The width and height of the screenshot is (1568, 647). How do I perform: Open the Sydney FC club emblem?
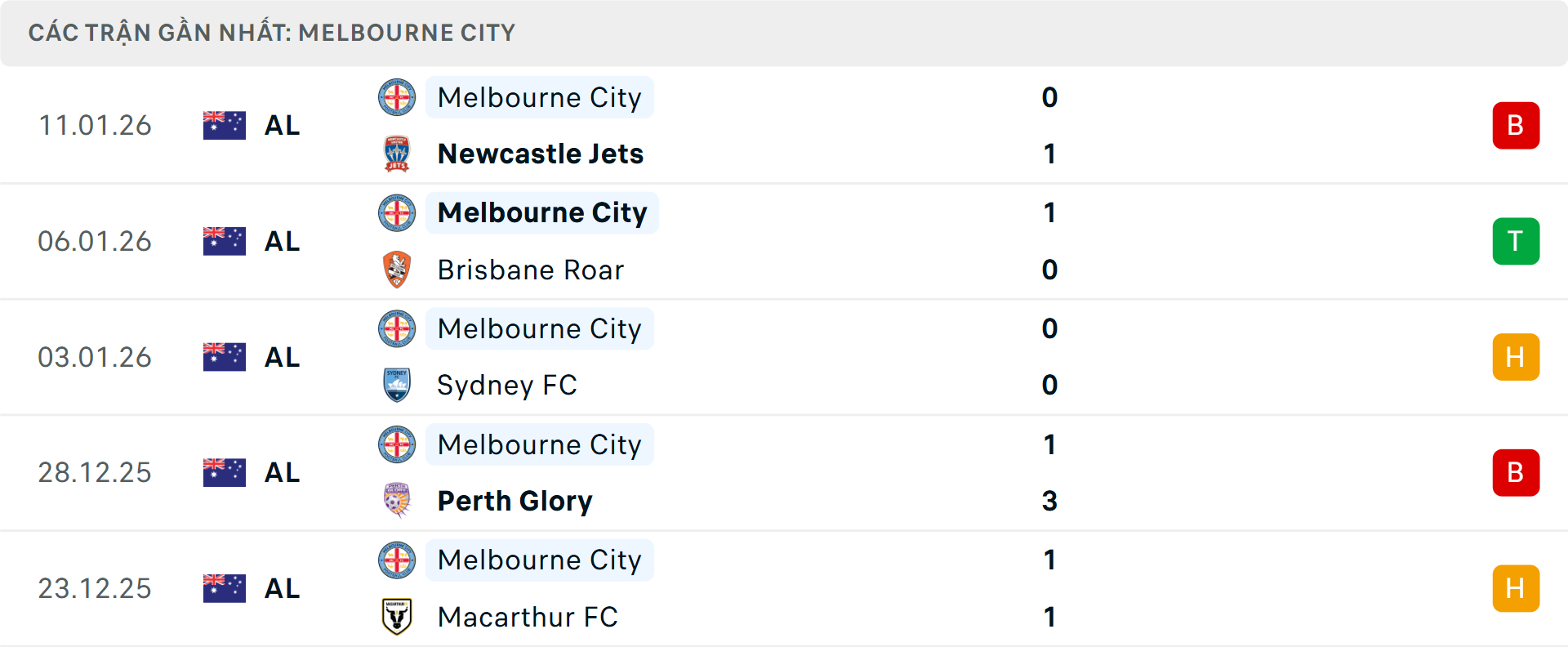[398, 385]
